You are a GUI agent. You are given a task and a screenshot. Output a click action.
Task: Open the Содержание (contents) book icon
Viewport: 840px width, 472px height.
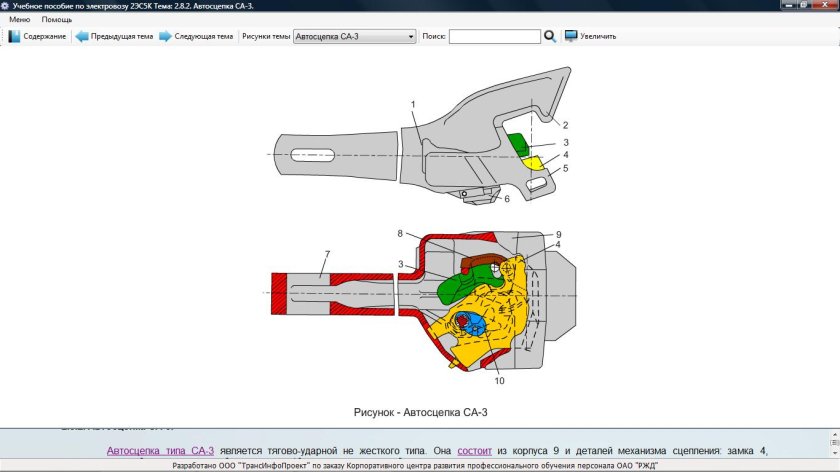point(15,36)
